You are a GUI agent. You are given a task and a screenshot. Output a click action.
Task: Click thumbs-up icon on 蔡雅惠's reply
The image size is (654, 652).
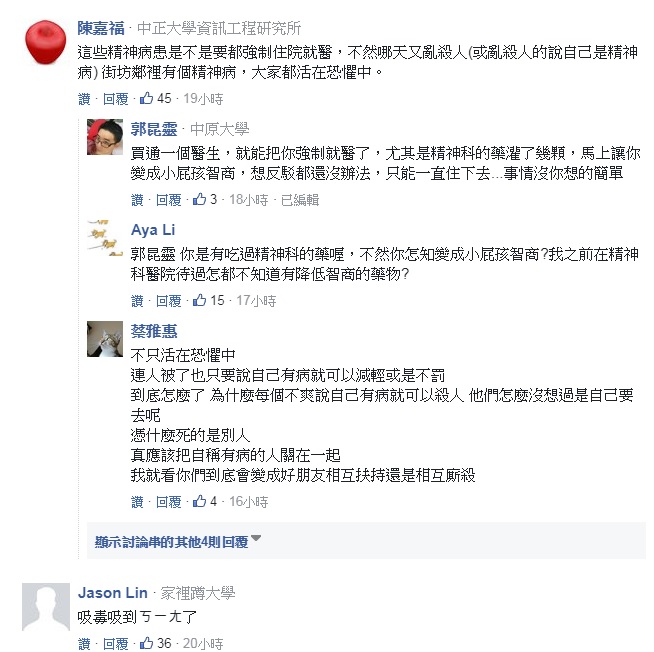coord(199,502)
